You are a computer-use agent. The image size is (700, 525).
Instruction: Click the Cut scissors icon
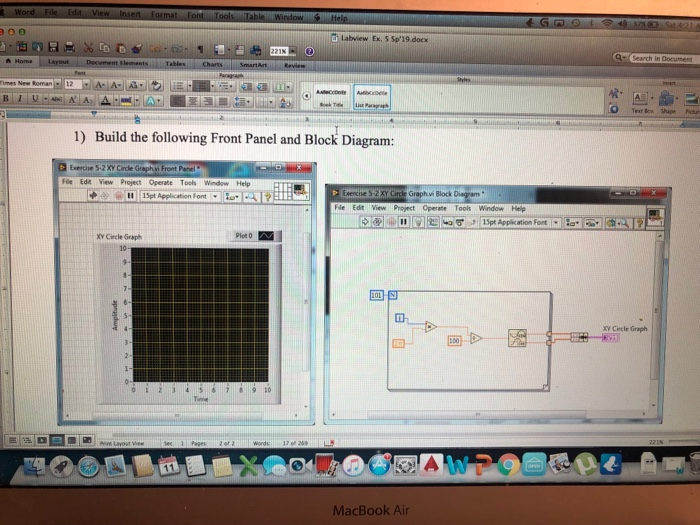tap(88, 47)
